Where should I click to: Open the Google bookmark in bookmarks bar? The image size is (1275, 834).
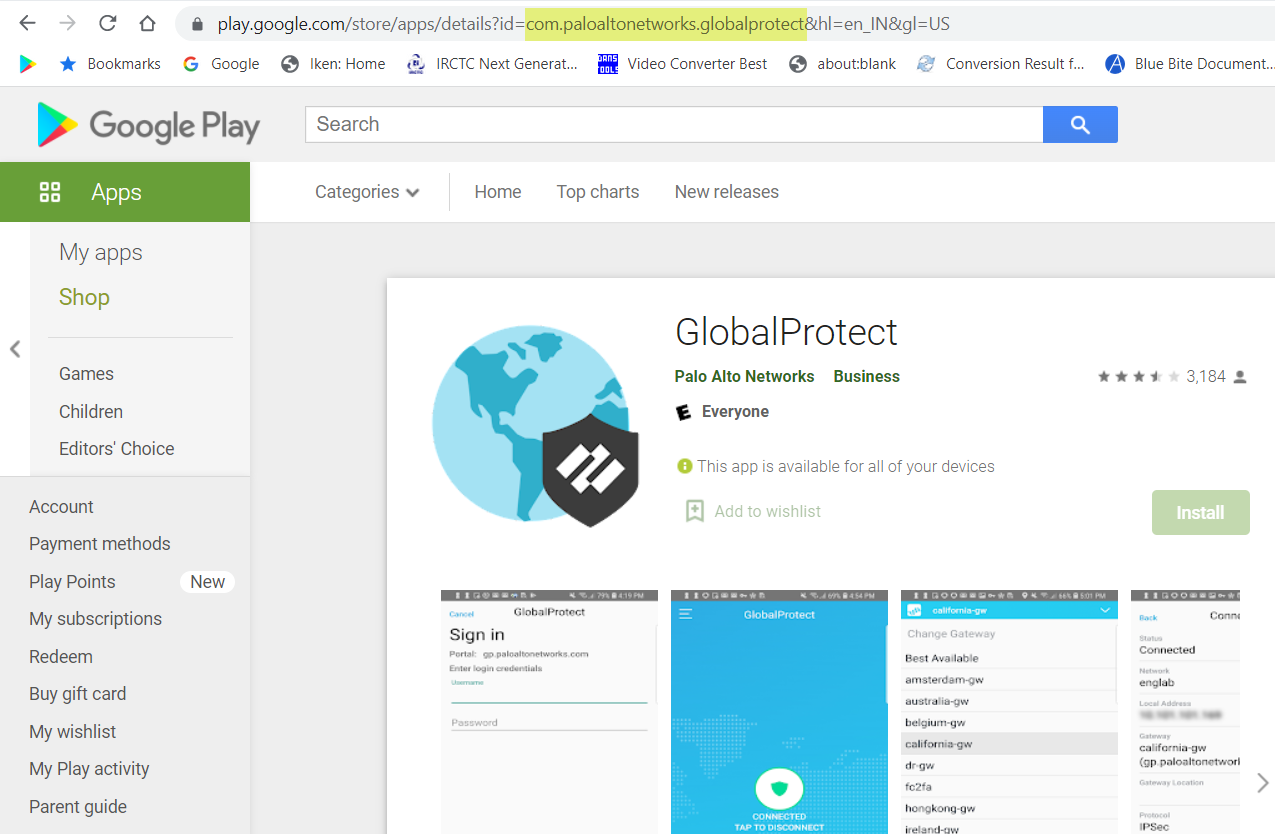221,64
